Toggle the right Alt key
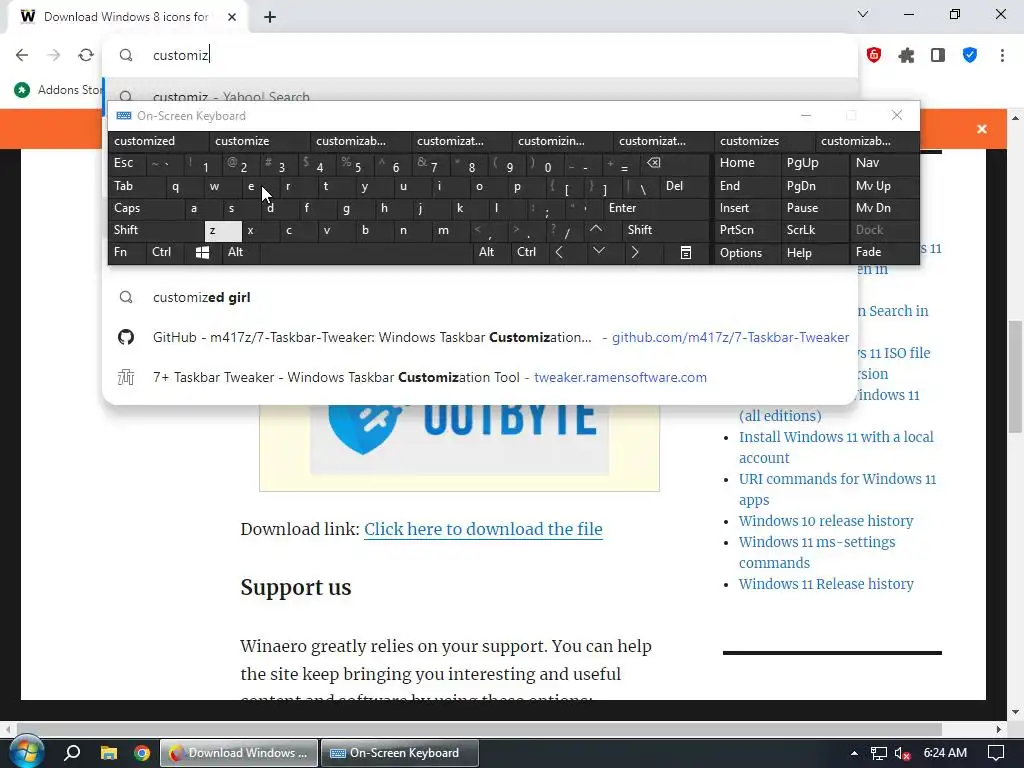 coord(492,252)
